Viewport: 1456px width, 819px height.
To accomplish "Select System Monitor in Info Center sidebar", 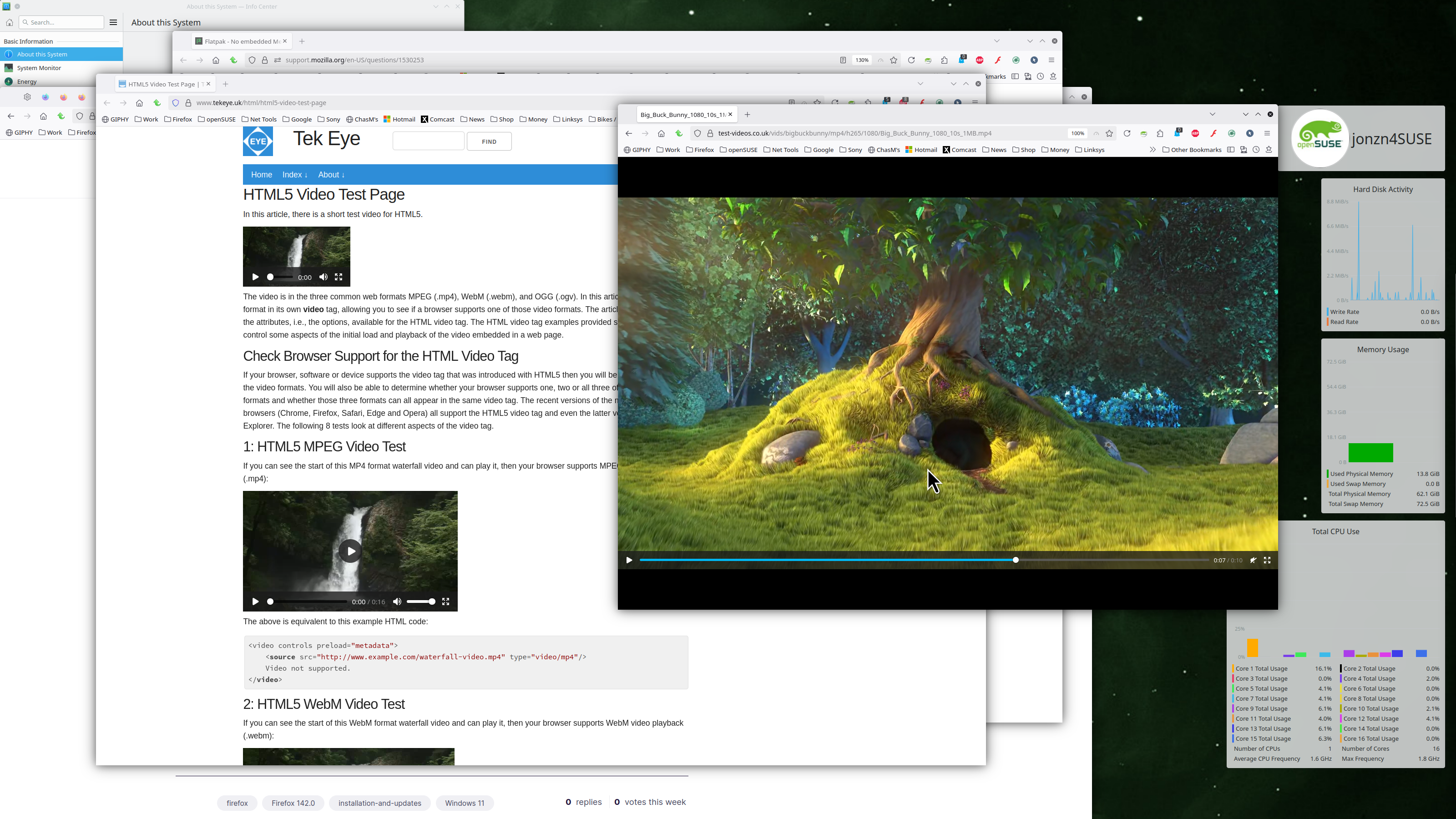I will click(x=39, y=68).
